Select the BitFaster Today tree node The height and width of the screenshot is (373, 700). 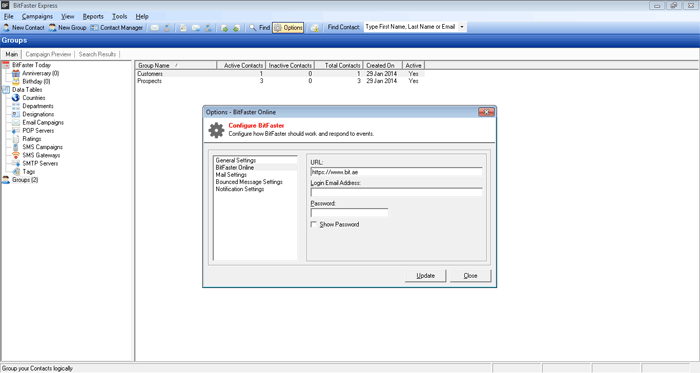(x=31, y=65)
